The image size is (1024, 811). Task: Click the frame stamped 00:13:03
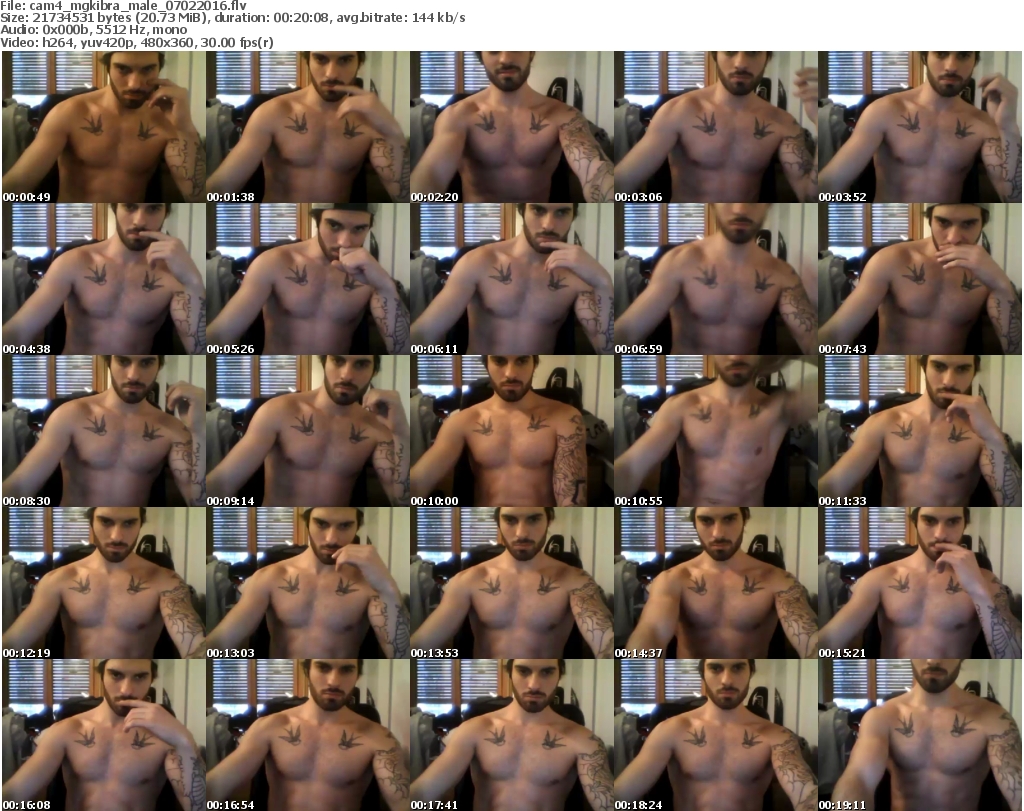coord(308,583)
